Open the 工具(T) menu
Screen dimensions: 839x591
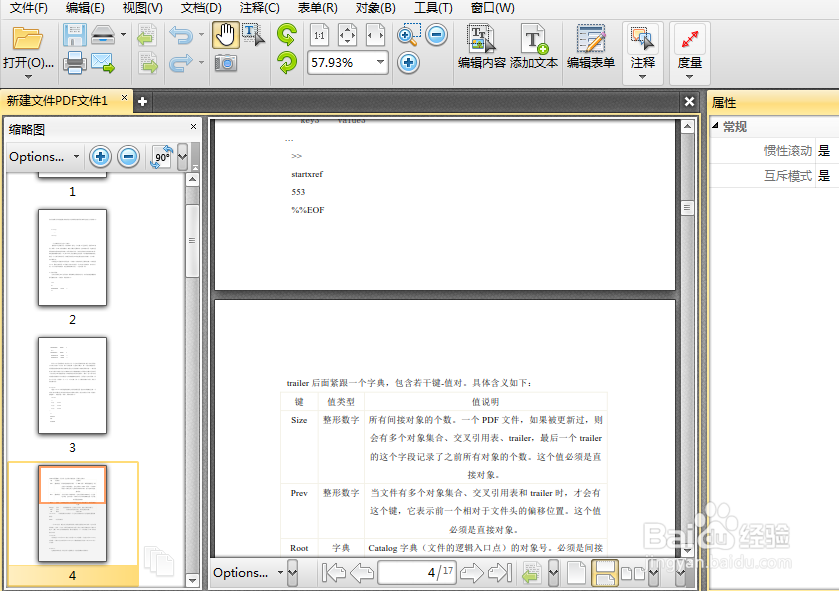click(x=433, y=8)
